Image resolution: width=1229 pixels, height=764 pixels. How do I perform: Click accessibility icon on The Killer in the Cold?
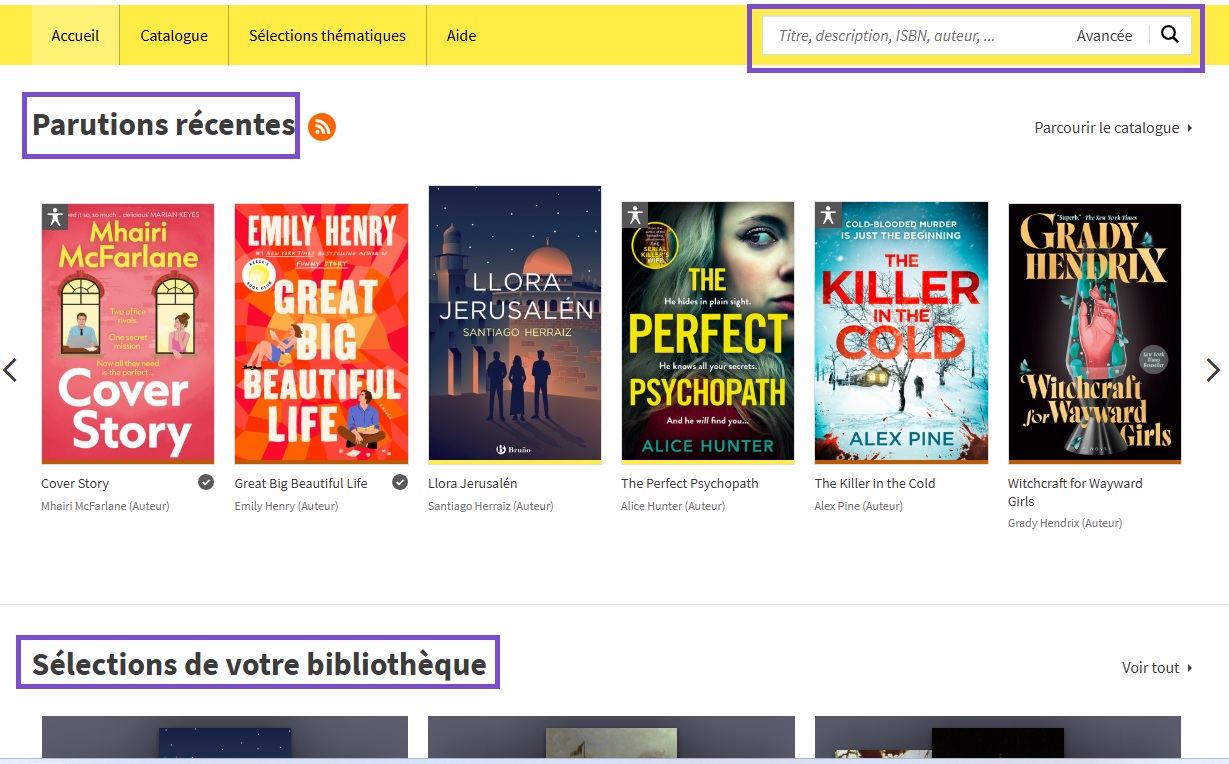828,215
